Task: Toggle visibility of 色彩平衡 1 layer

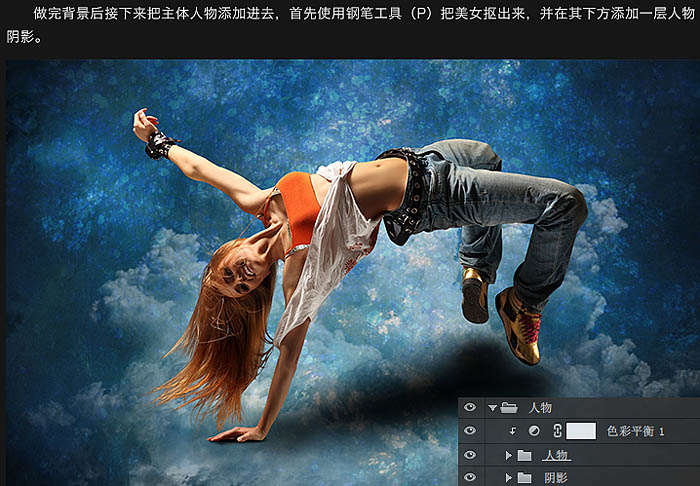Action: tap(470, 431)
